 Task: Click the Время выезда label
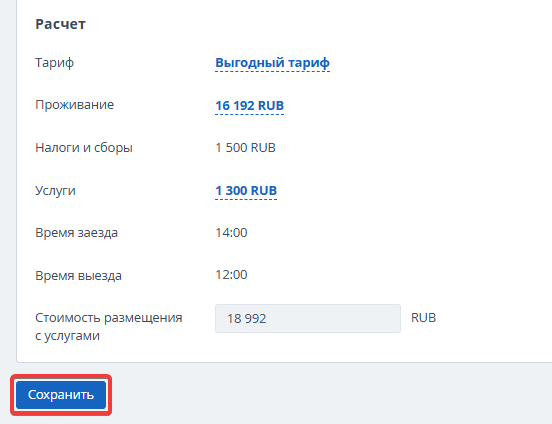[79, 275]
